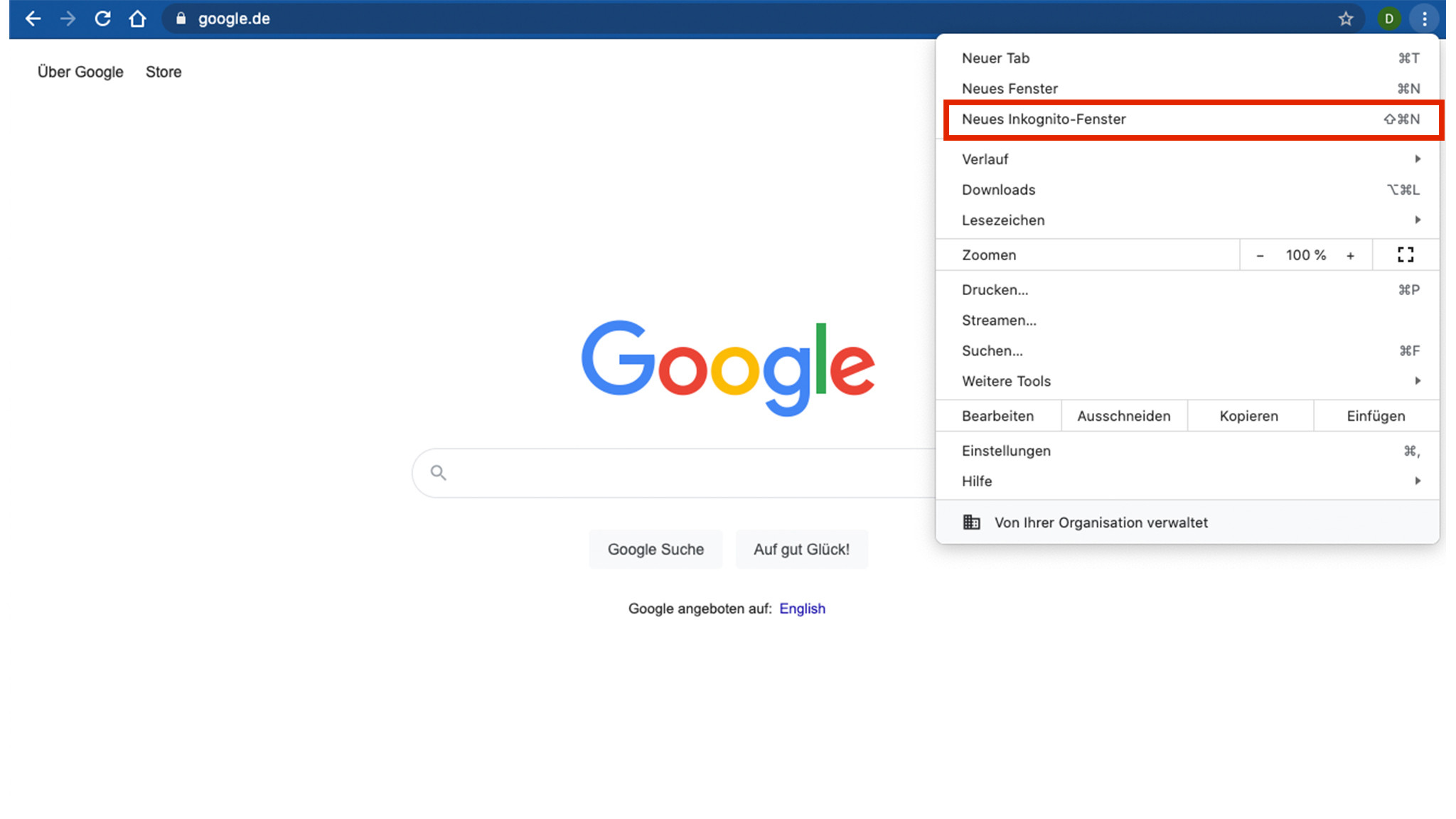The image size is (1456, 819).
Task: Open the profile avatar labeled D
Action: (1388, 18)
